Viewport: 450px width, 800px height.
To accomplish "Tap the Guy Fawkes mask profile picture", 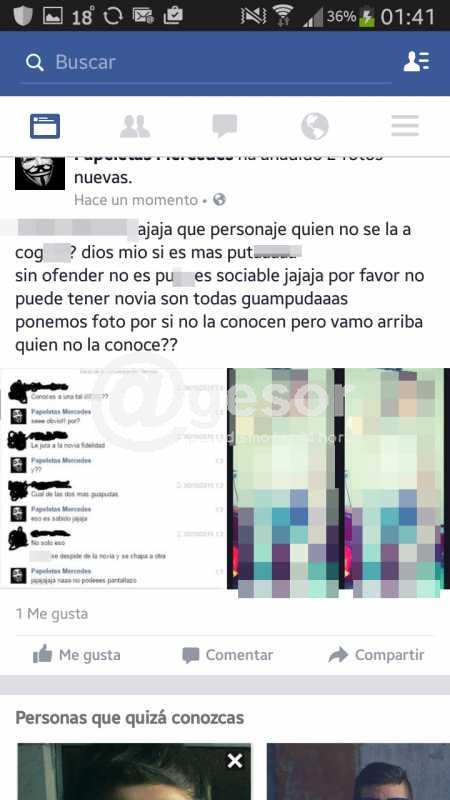I will (40, 173).
